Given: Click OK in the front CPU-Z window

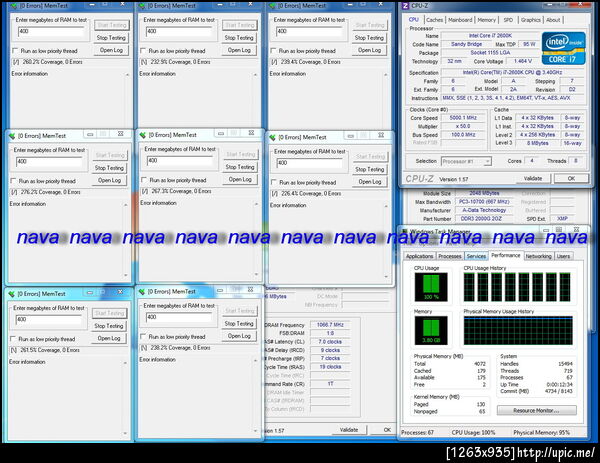Looking at the screenshot, I should click(x=571, y=178).
